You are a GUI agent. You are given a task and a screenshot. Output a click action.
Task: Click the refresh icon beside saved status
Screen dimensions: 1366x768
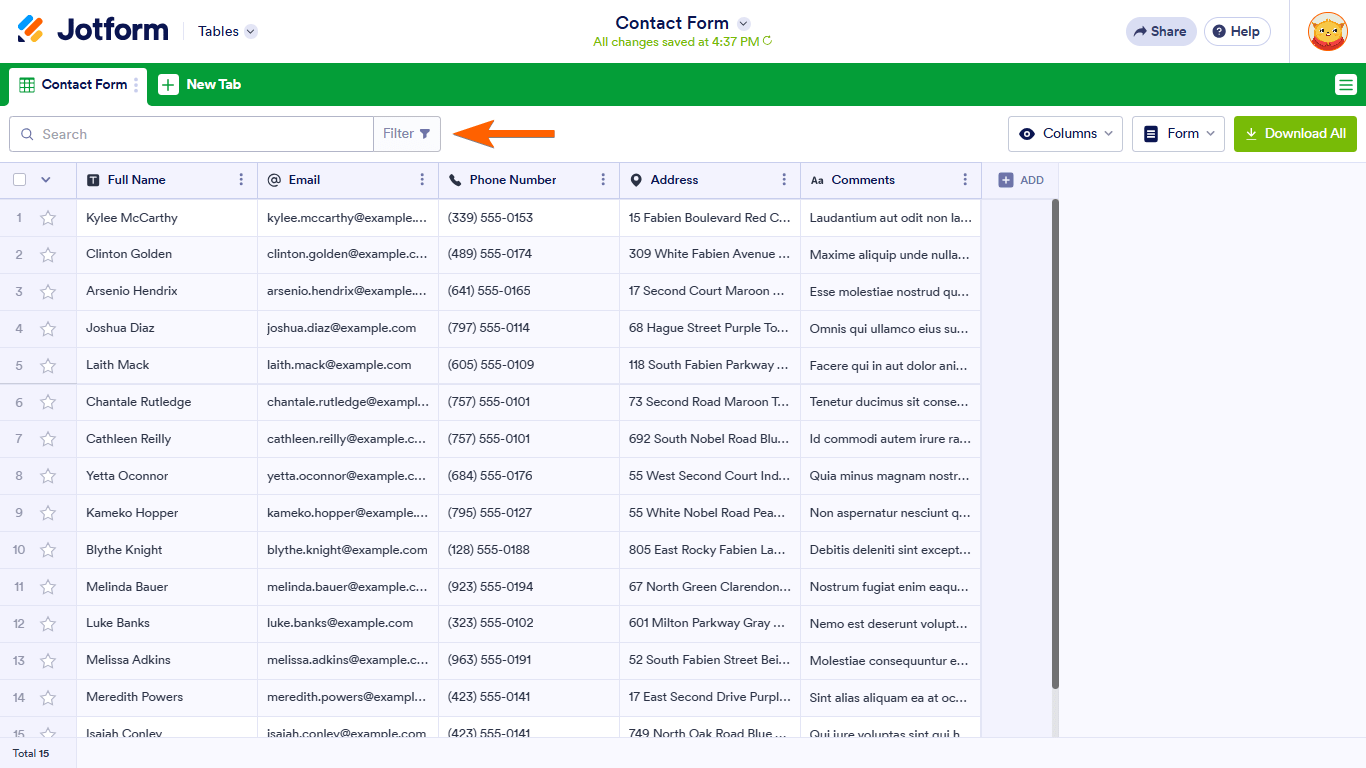click(x=767, y=42)
